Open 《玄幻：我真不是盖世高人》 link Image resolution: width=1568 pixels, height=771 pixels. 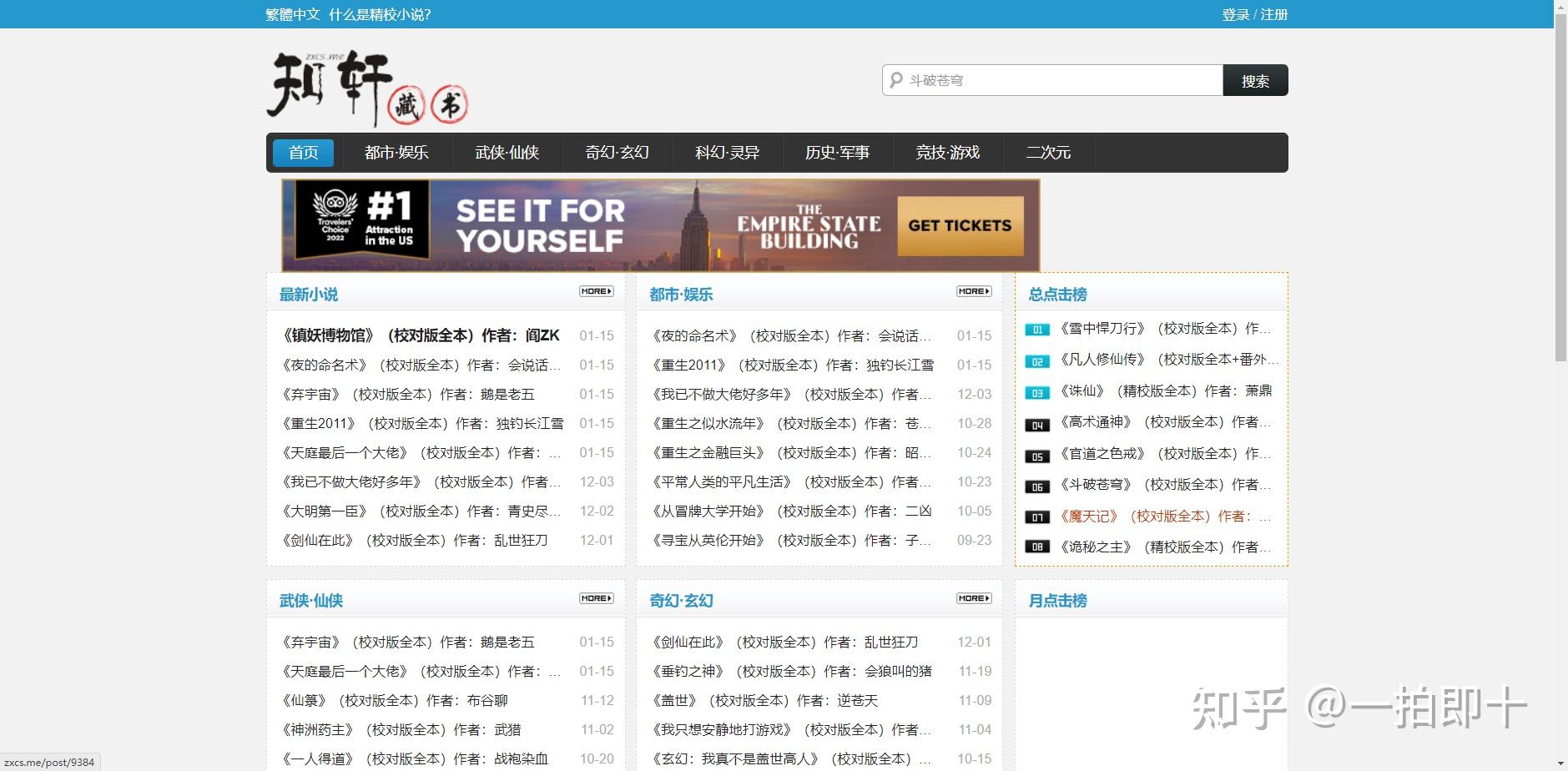791,758
